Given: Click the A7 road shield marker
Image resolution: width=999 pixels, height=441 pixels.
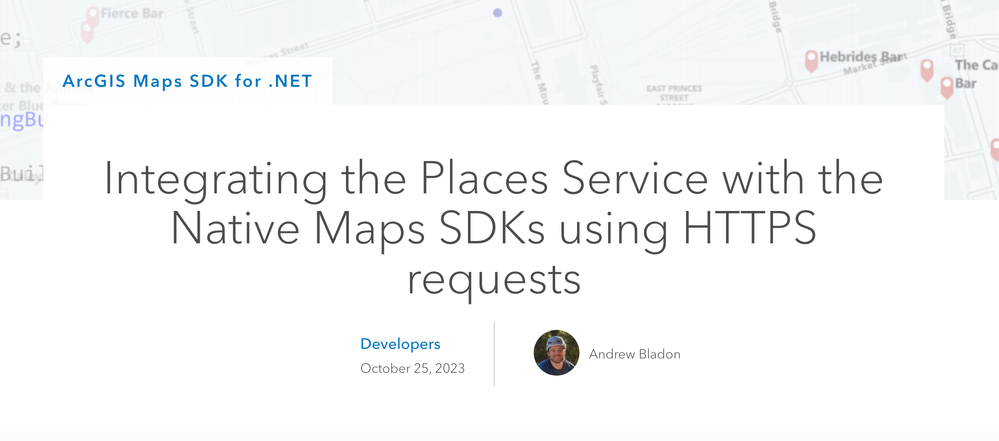Looking at the screenshot, I should pos(956,48).
